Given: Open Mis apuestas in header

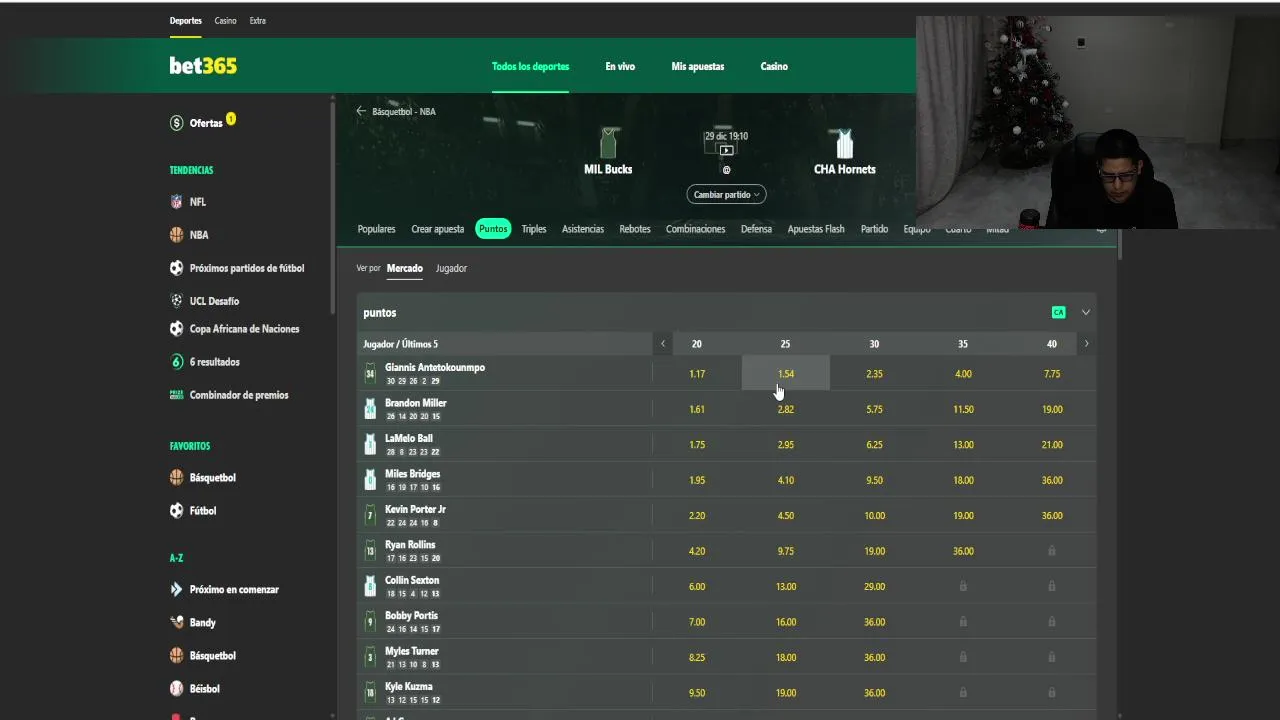Looking at the screenshot, I should point(698,66).
